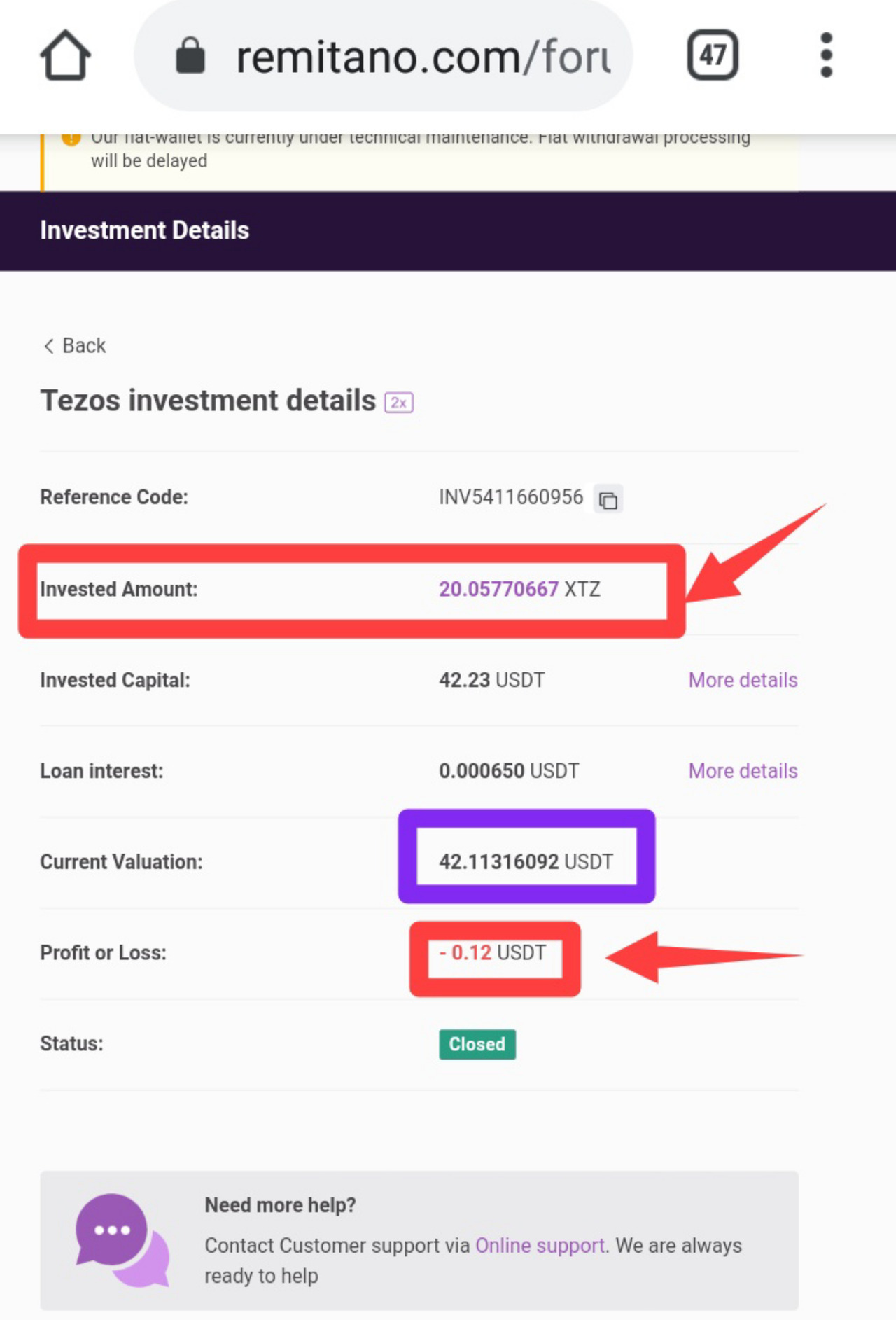The width and height of the screenshot is (896, 1320).
Task: Select the invested amount 20.05770667 XTZ
Action: [x=519, y=589]
